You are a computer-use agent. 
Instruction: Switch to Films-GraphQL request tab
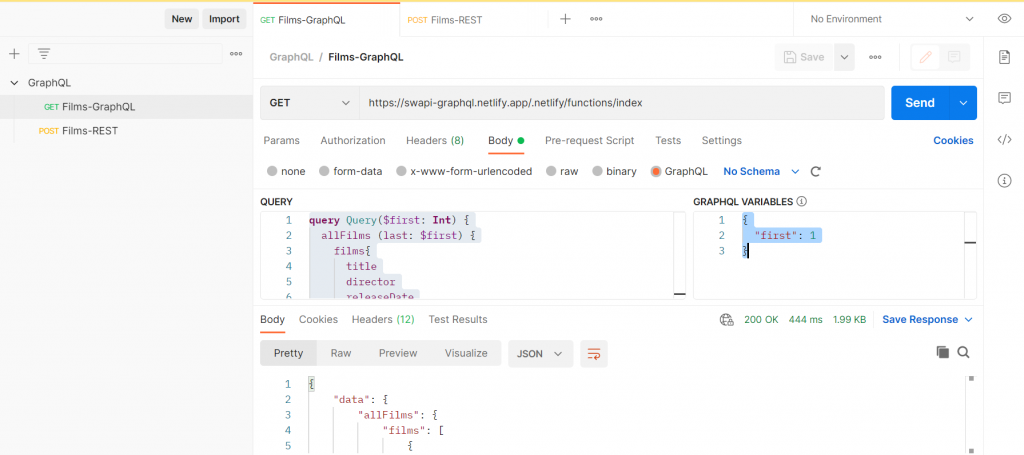click(303, 20)
